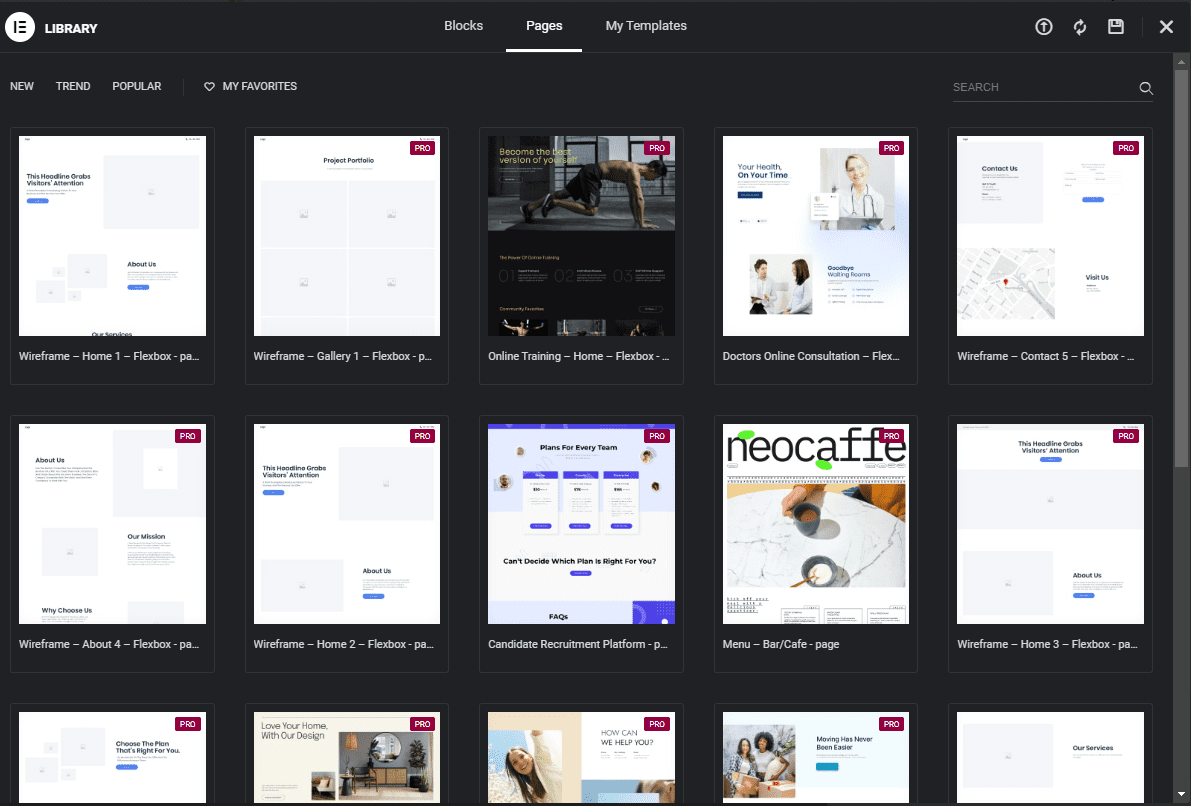Filter templates by TREND
The width and height of the screenshot is (1191, 806).
click(73, 87)
